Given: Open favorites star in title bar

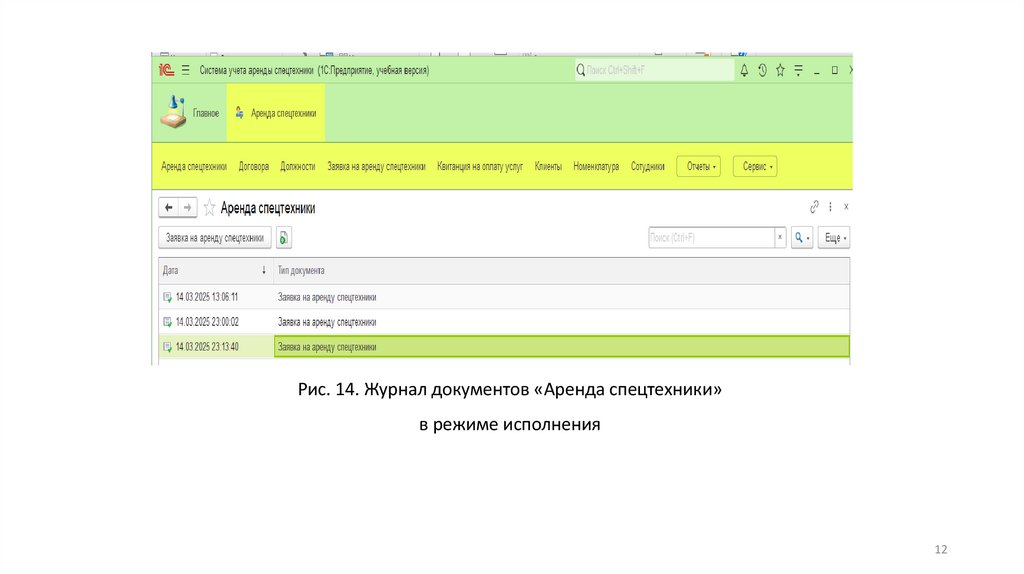Looking at the screenshot, I should pyautogui.click(x=780, y=70).
